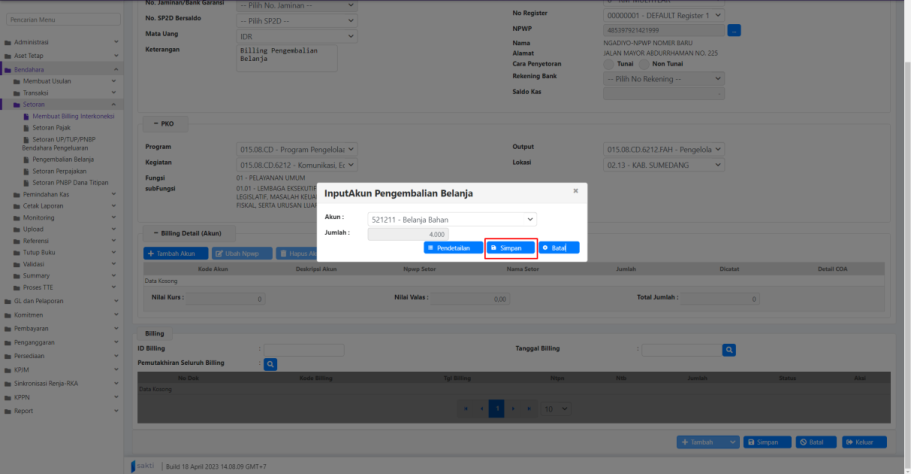Open the Akun dropdown in the dialog

(x=452, y=219)
